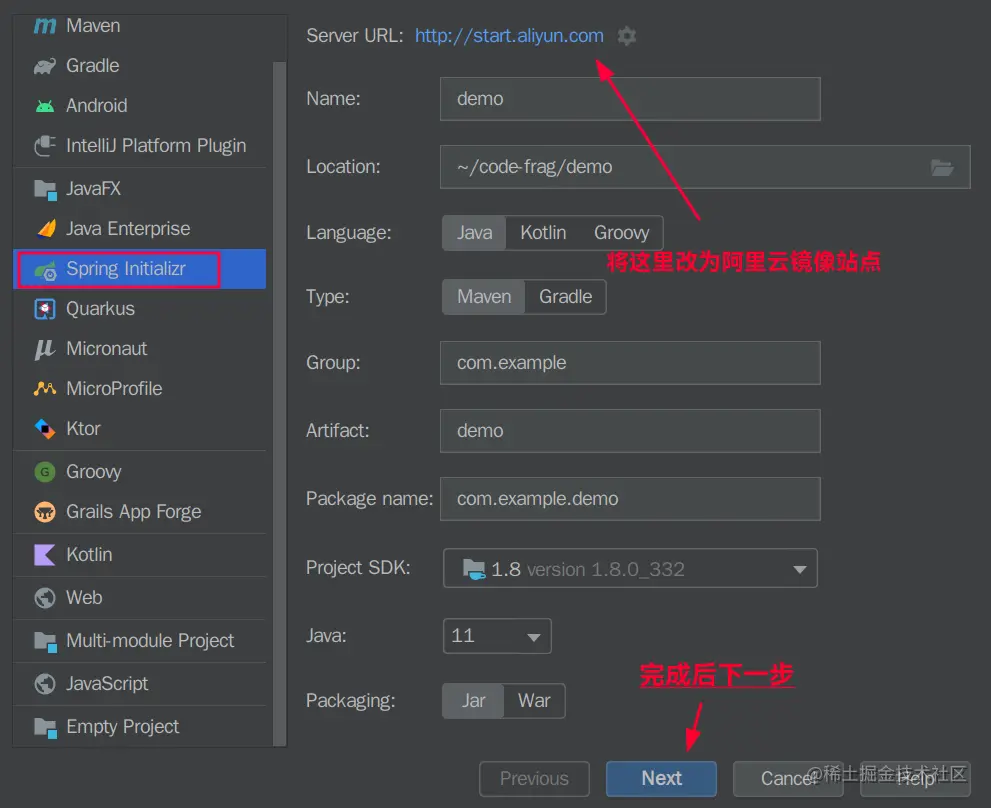Select Kotlin as the language
The image size is (991, 808).
click(x=543, y=233)
